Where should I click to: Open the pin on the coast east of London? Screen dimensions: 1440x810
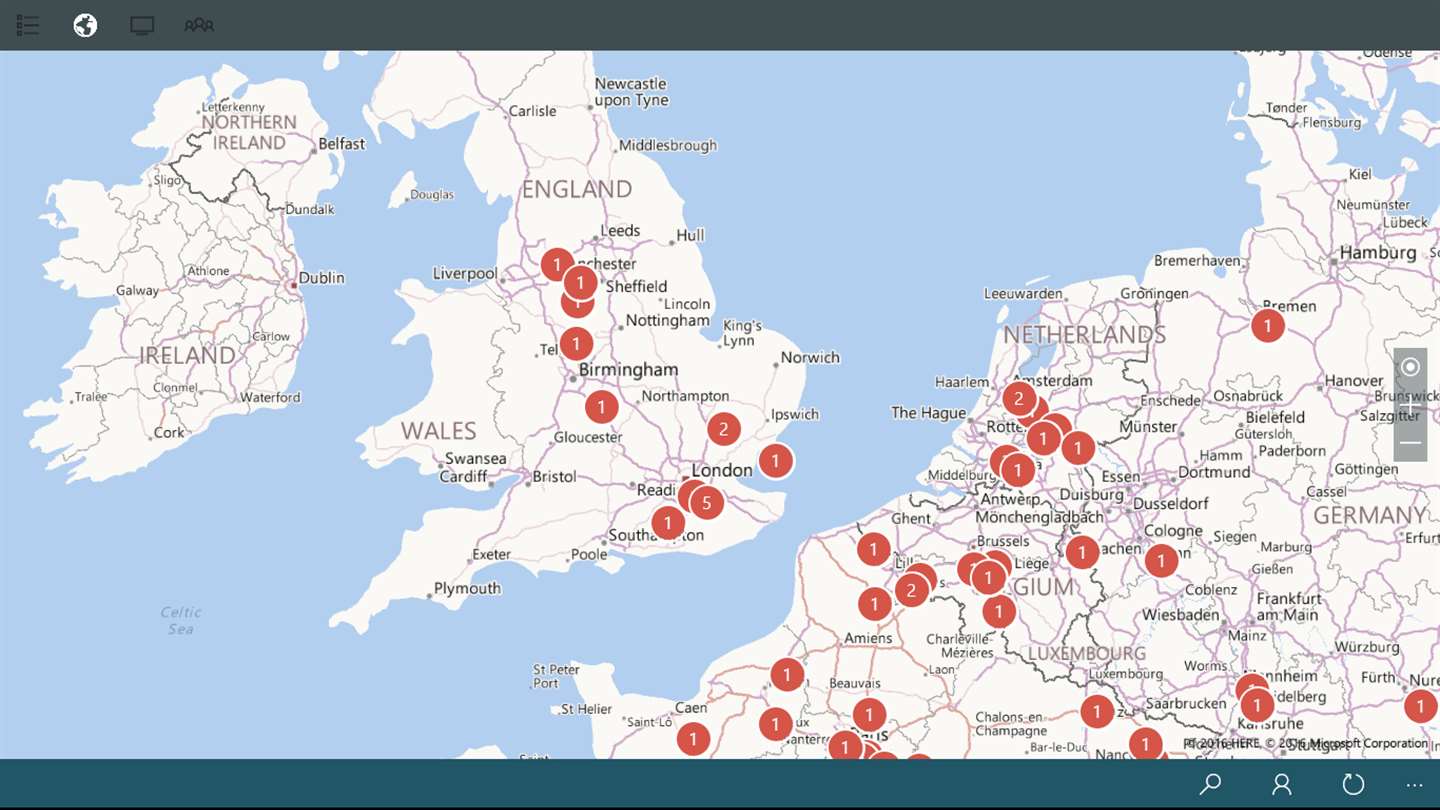(x=775, y=461)
